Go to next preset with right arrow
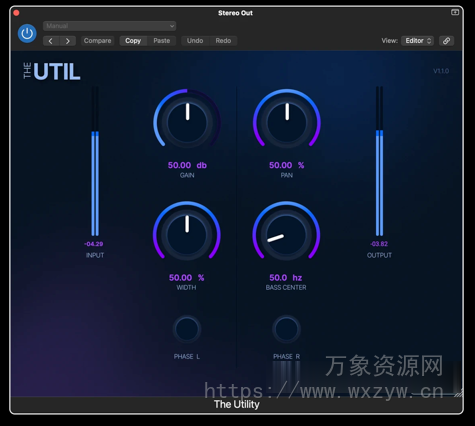Image resolution: width=475 pixels, height=426 pixels. point(68,41)
